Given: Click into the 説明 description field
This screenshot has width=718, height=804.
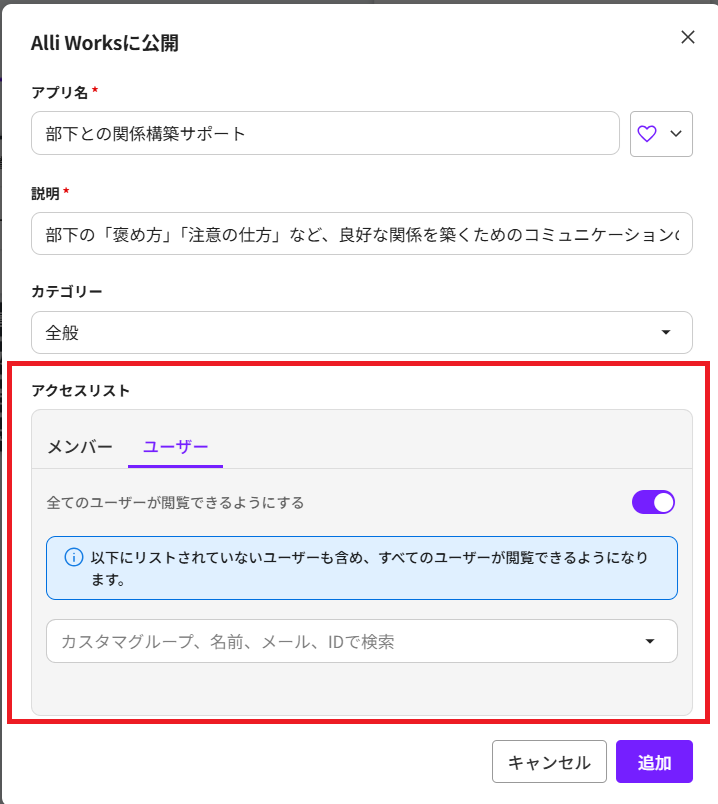Looking at the screenshot, I should (361, 234).
